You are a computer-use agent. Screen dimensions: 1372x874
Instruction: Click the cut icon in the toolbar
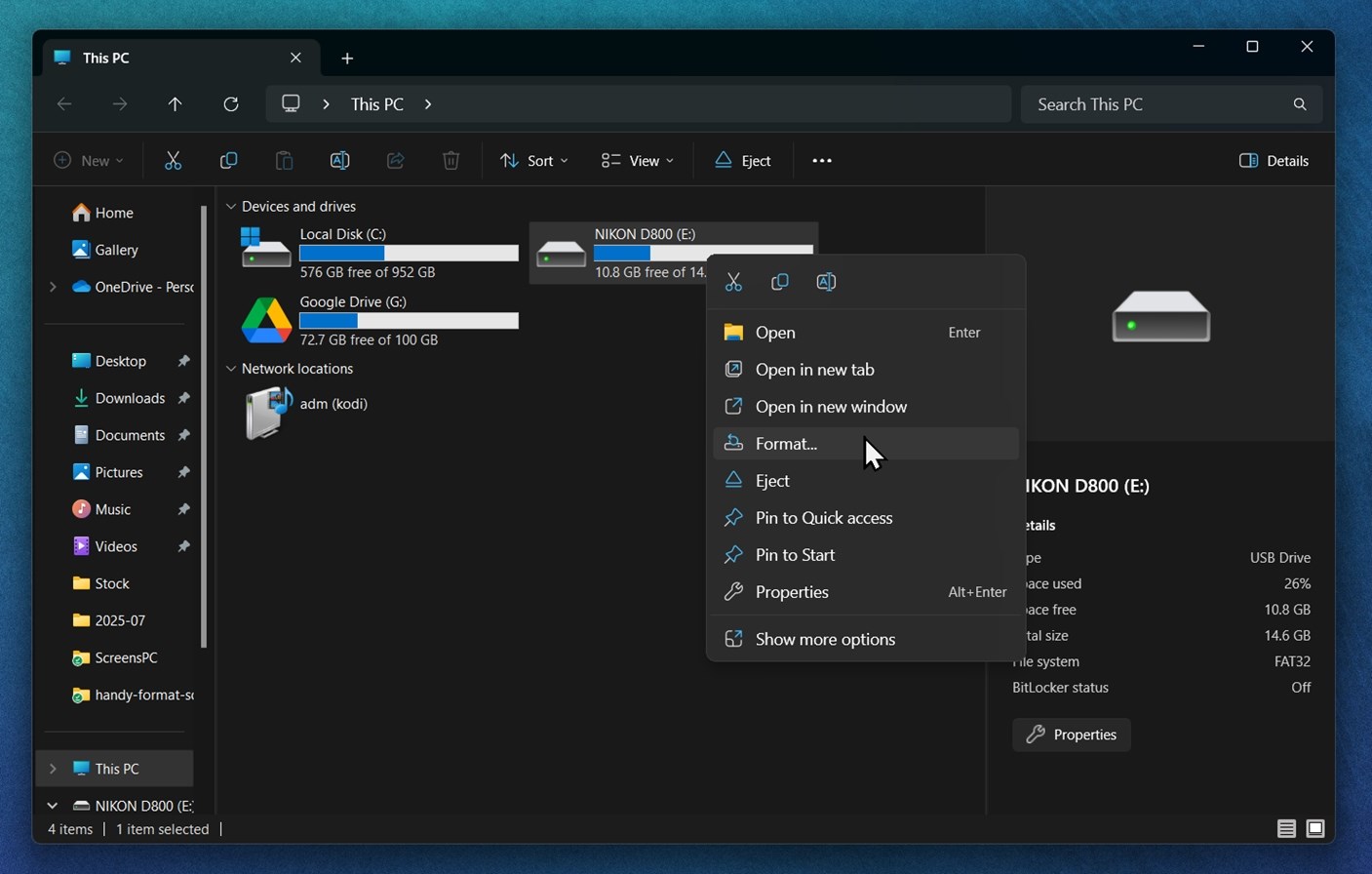point(173,161)
